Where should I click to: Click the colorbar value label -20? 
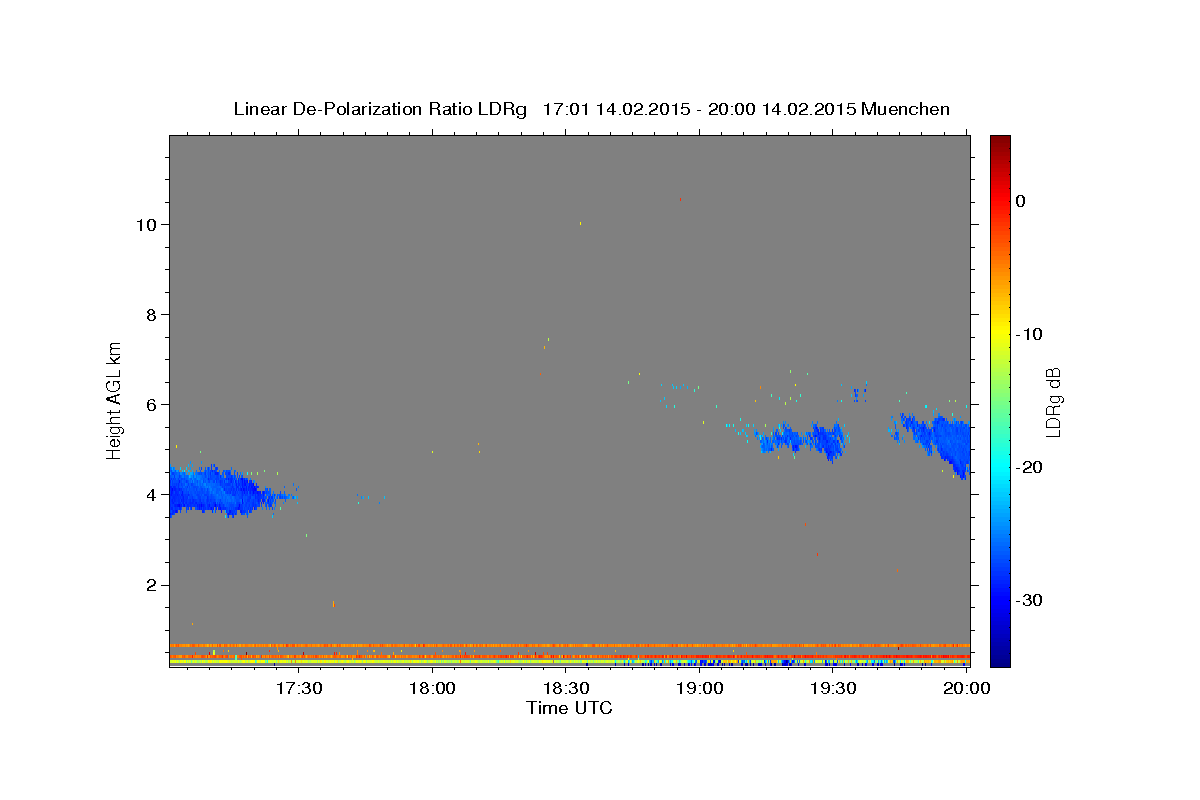pos(1029,467)
